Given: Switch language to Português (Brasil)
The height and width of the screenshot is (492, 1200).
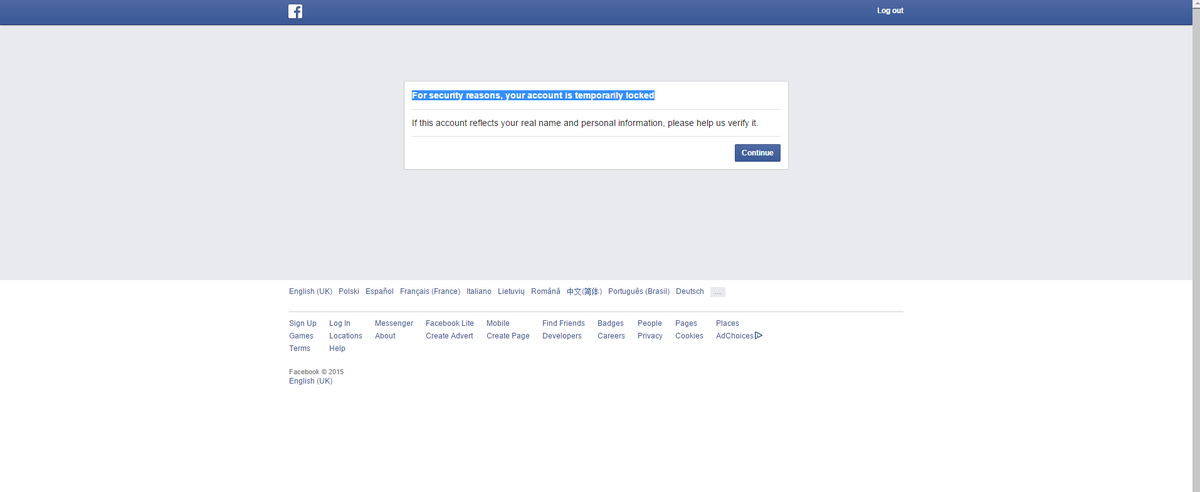Looking at the screenshot, I should coord(639,292).
